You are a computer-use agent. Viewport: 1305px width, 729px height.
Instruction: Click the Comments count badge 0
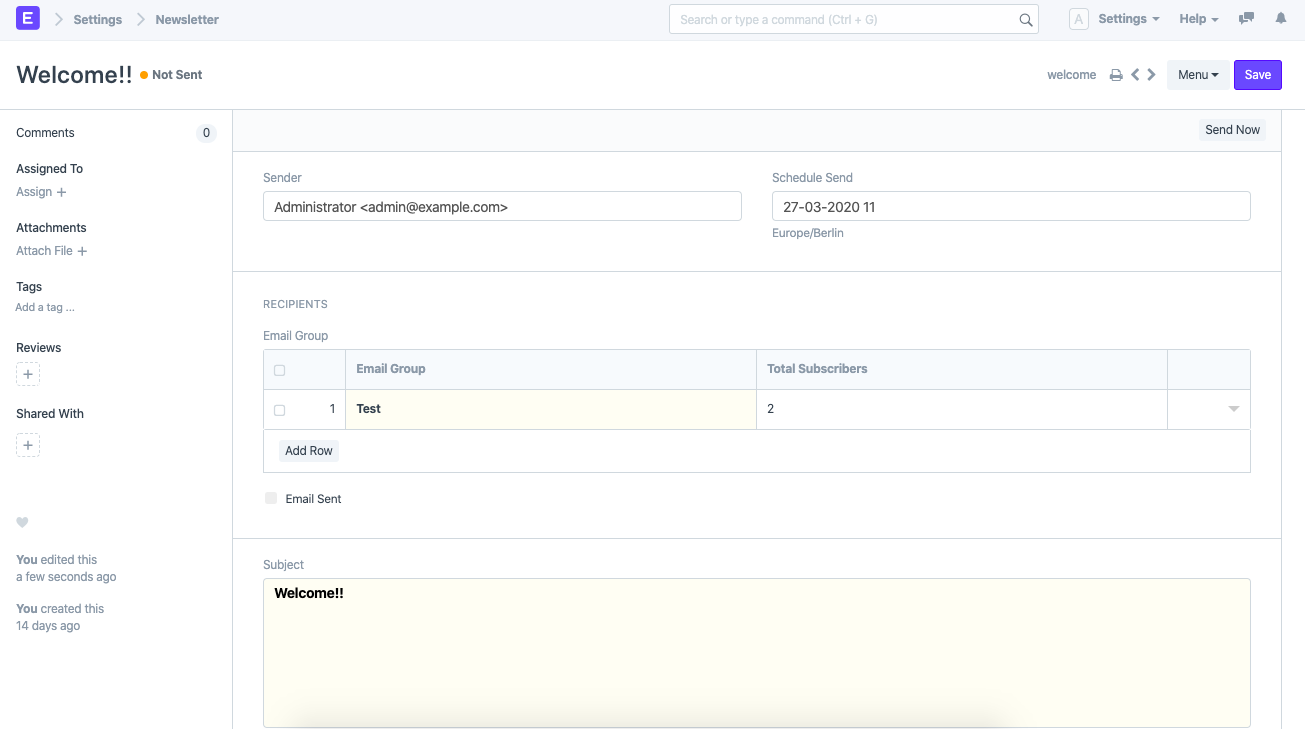[x=206, y=133]
